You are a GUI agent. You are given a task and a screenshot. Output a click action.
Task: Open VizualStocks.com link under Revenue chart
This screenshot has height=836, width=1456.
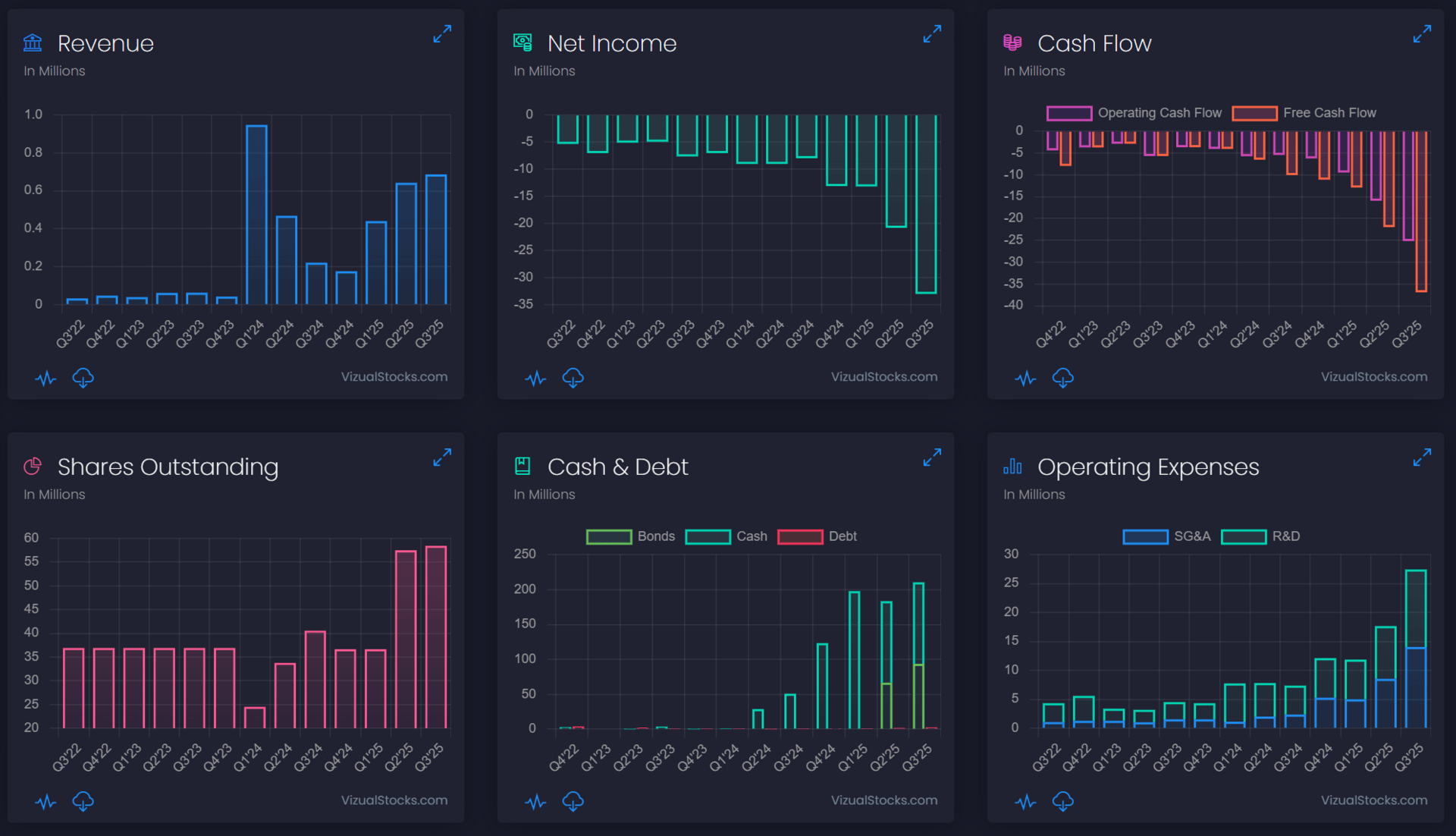tap(394, 377)
